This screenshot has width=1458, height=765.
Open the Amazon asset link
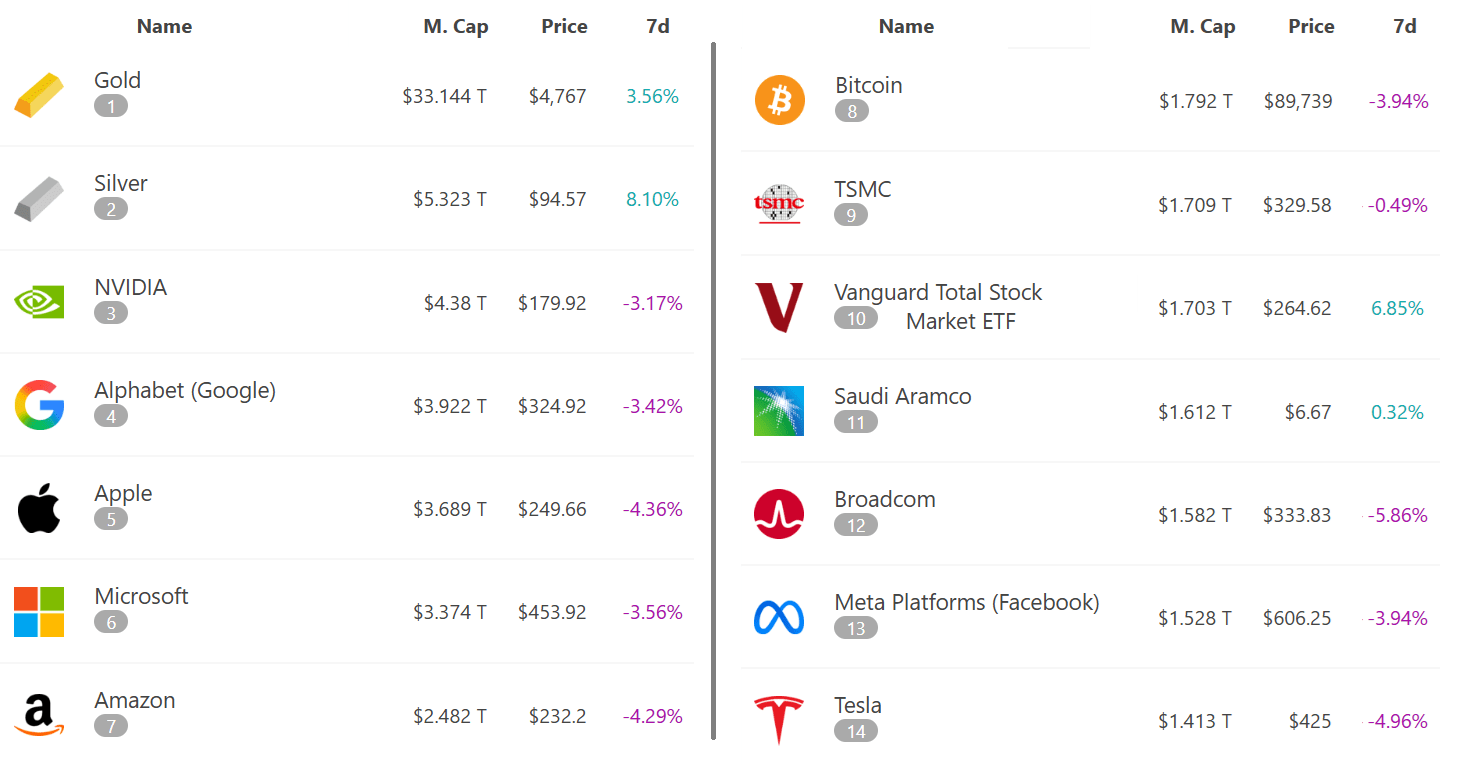coord(134,701)
